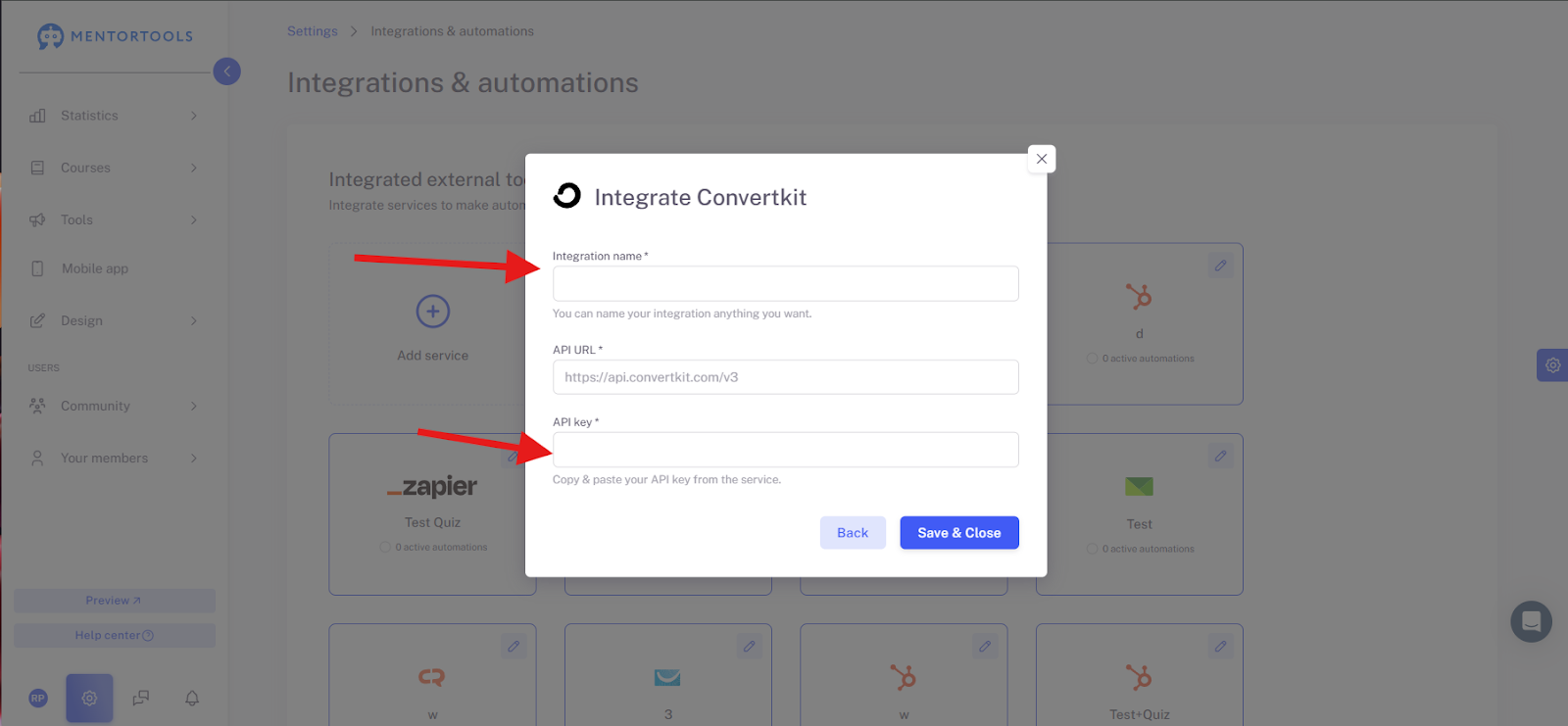Click the plus icon to add service
The width and height of the screenshot is (1568, 726).
pyautogui.click(x=433, y=312)
